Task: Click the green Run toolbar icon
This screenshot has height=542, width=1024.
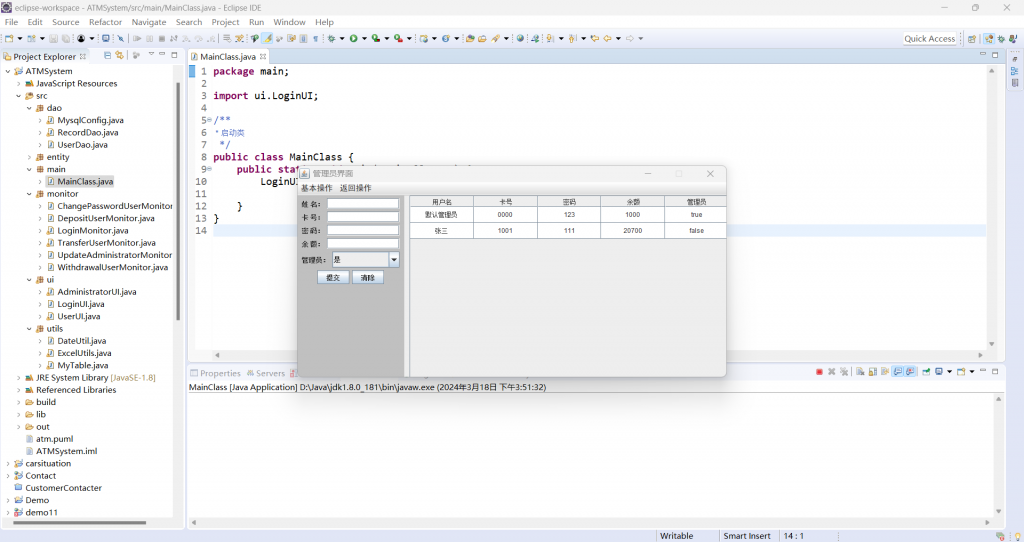Action: pyautogui.click(x=352, y=39)
